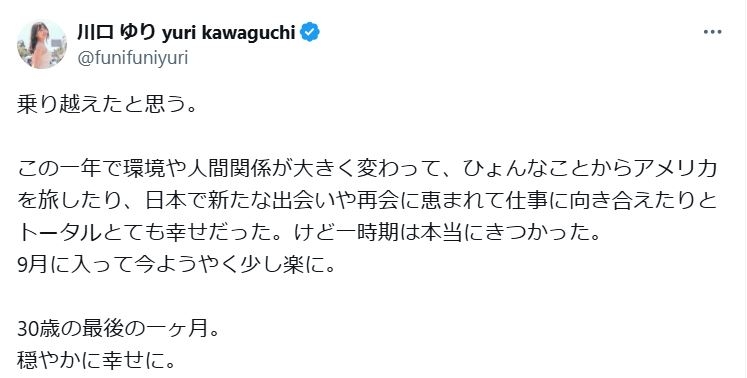Click the line 30歳の最後の一ヶ月。
The width and height of the screenshot is (747, 378).
pyautogui.click(x=118, y=330)
